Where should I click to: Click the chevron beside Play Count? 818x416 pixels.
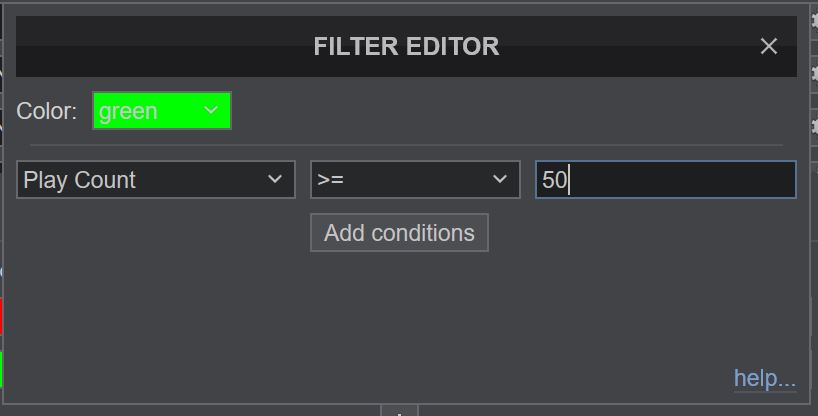point(275,180)
